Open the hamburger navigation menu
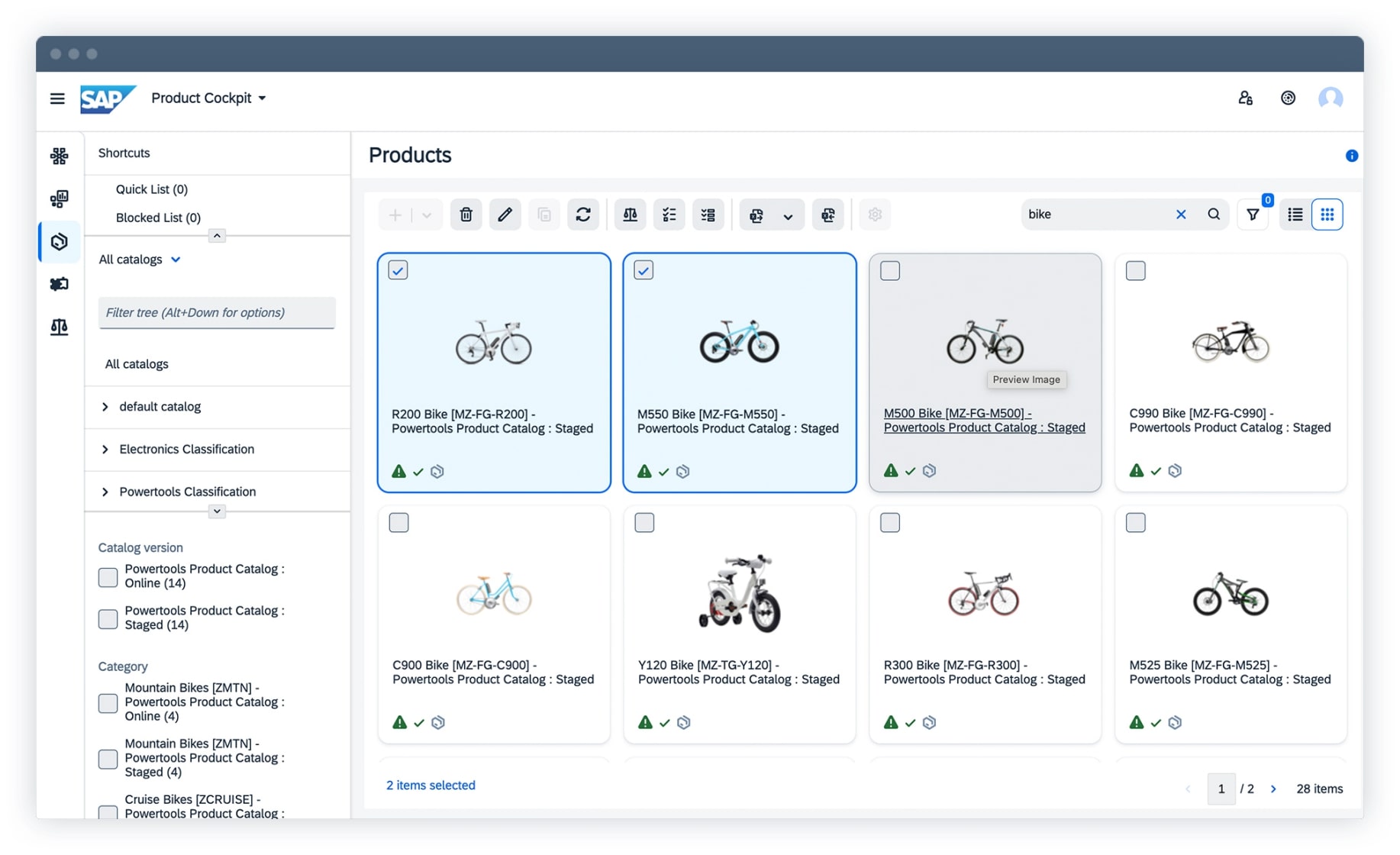The width and height of the screenshot is (1400, 855). click(x=57, y=98)
